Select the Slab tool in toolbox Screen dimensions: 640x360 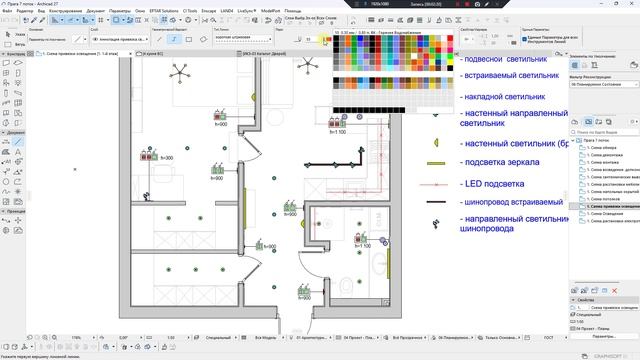coord(18,63)
